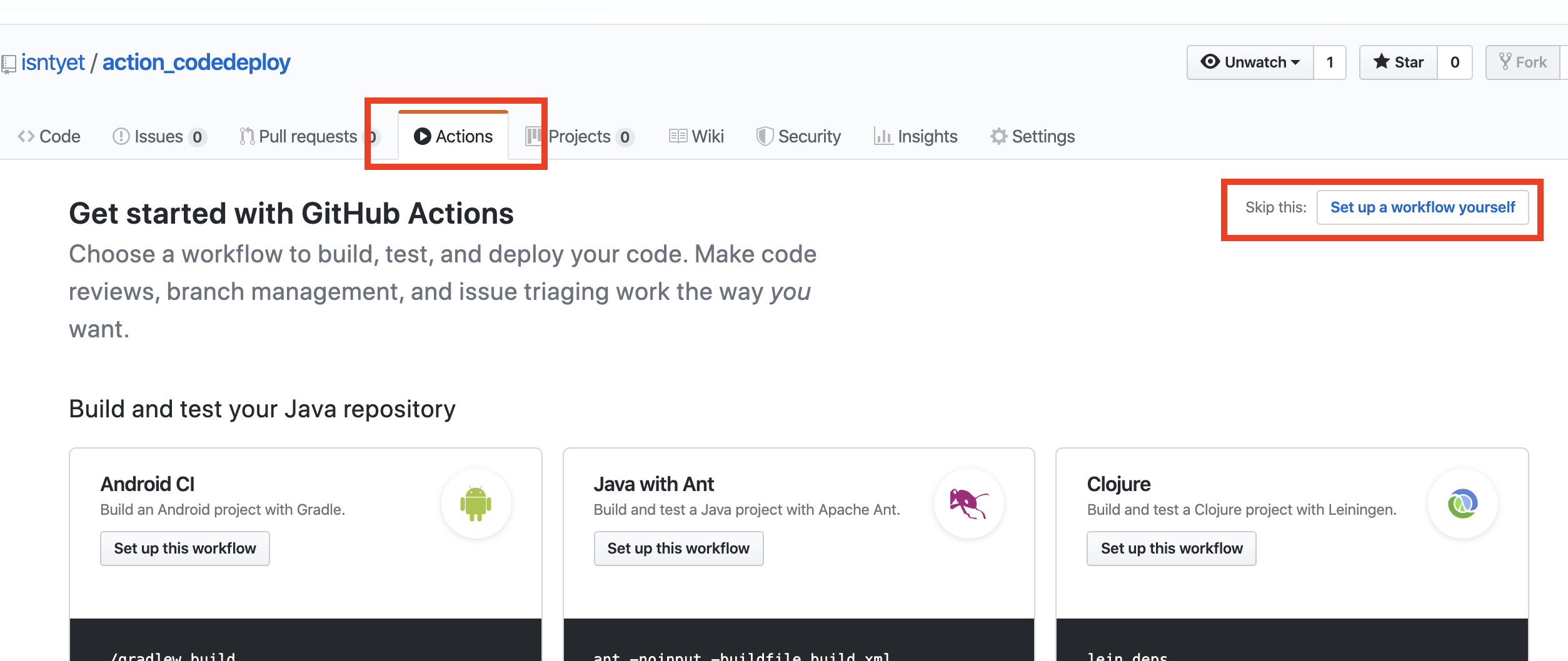
Task: Open the Projects tab
Action: pos(580,136)
